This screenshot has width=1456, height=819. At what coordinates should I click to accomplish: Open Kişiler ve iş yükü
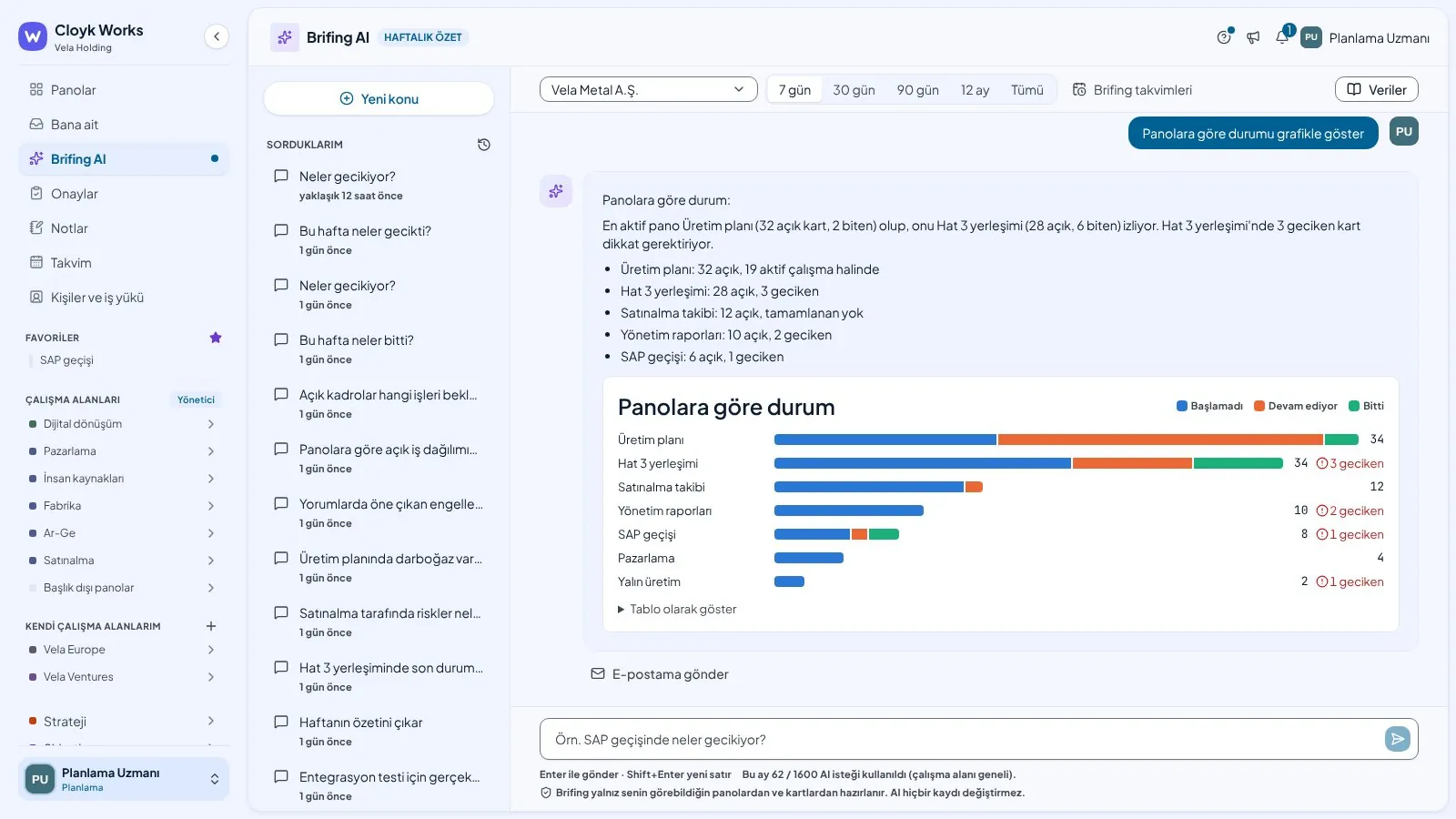tap(124, 298)
